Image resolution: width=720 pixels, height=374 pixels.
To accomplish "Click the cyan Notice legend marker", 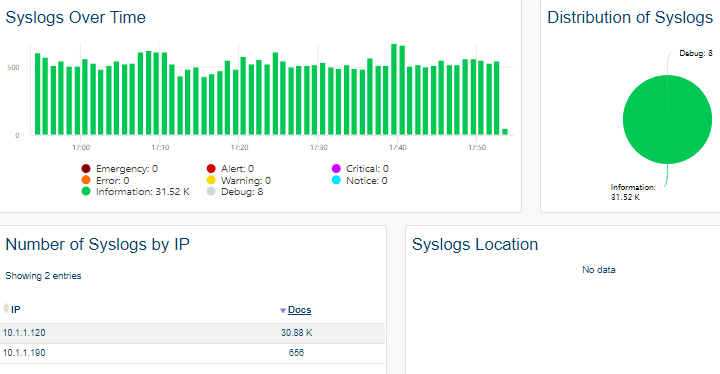I will click(336, 180).
